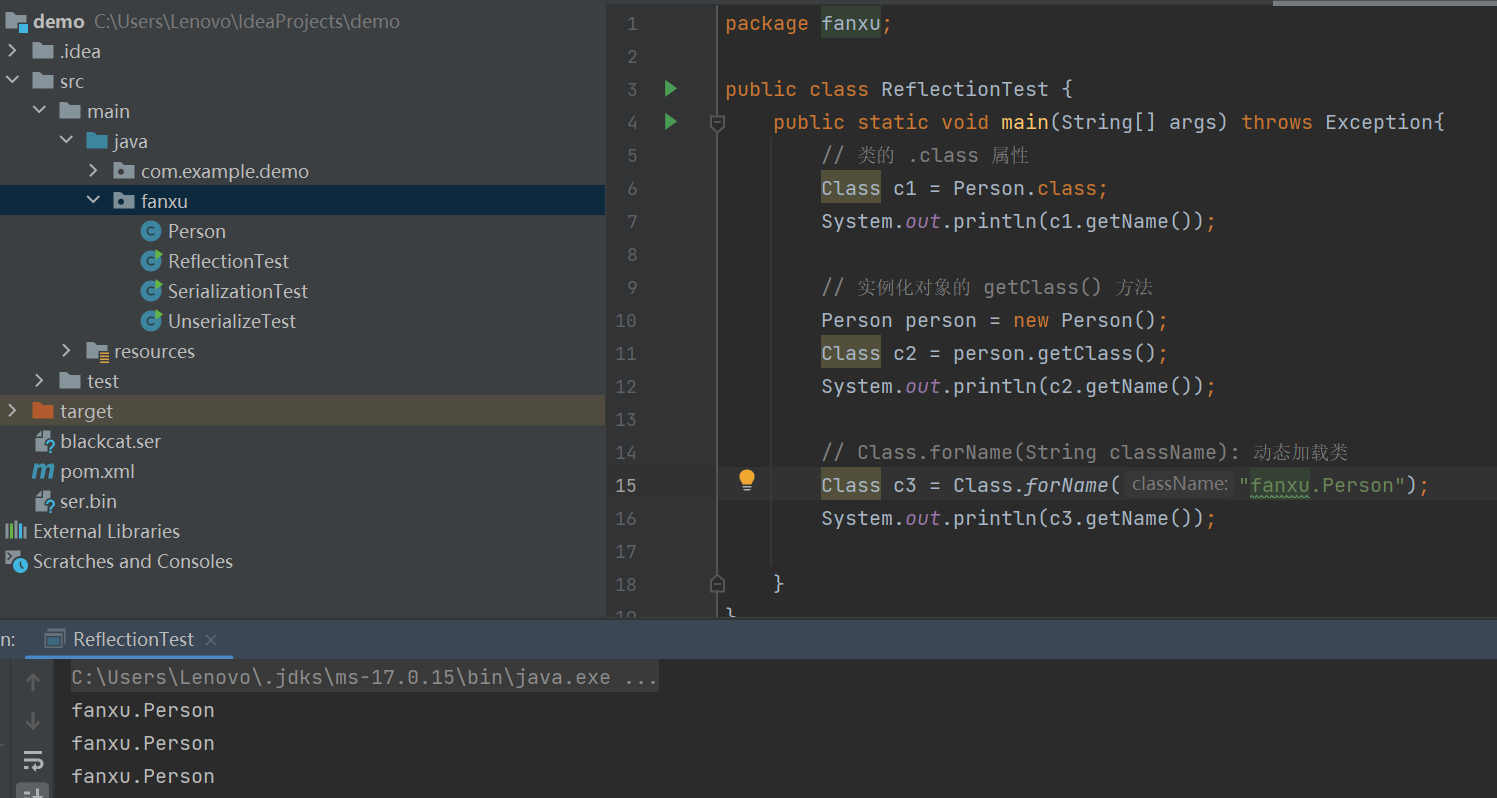Open the yellow lightbulb quick-fix on line 15
Image resolution: width=1497 pixels, height=798 pixels.
pyautogui.click(x=747, y=481)
